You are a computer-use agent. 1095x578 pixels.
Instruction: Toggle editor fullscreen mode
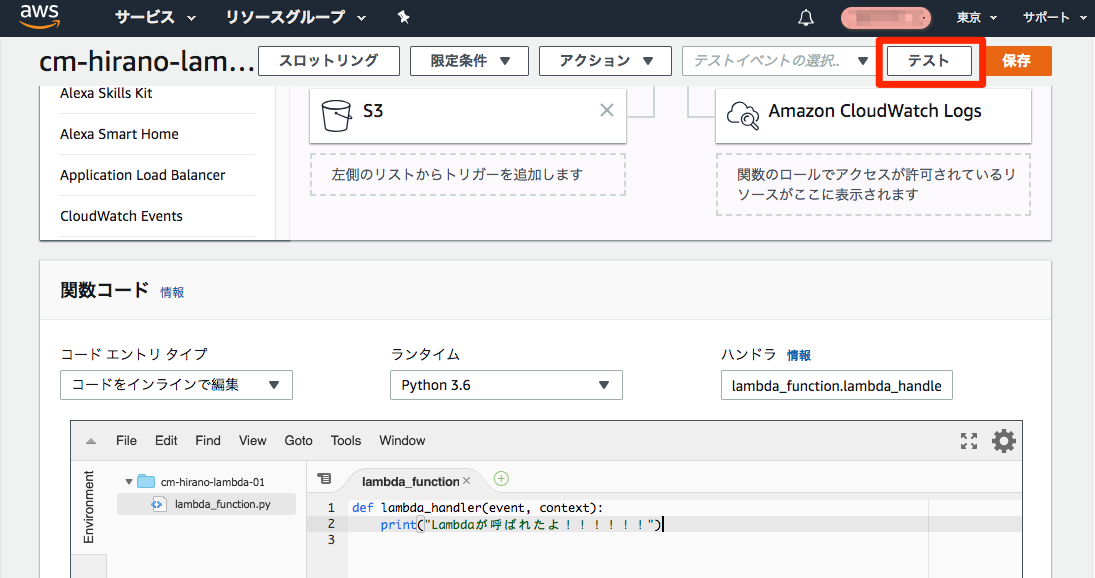click(x=969, y=440)
